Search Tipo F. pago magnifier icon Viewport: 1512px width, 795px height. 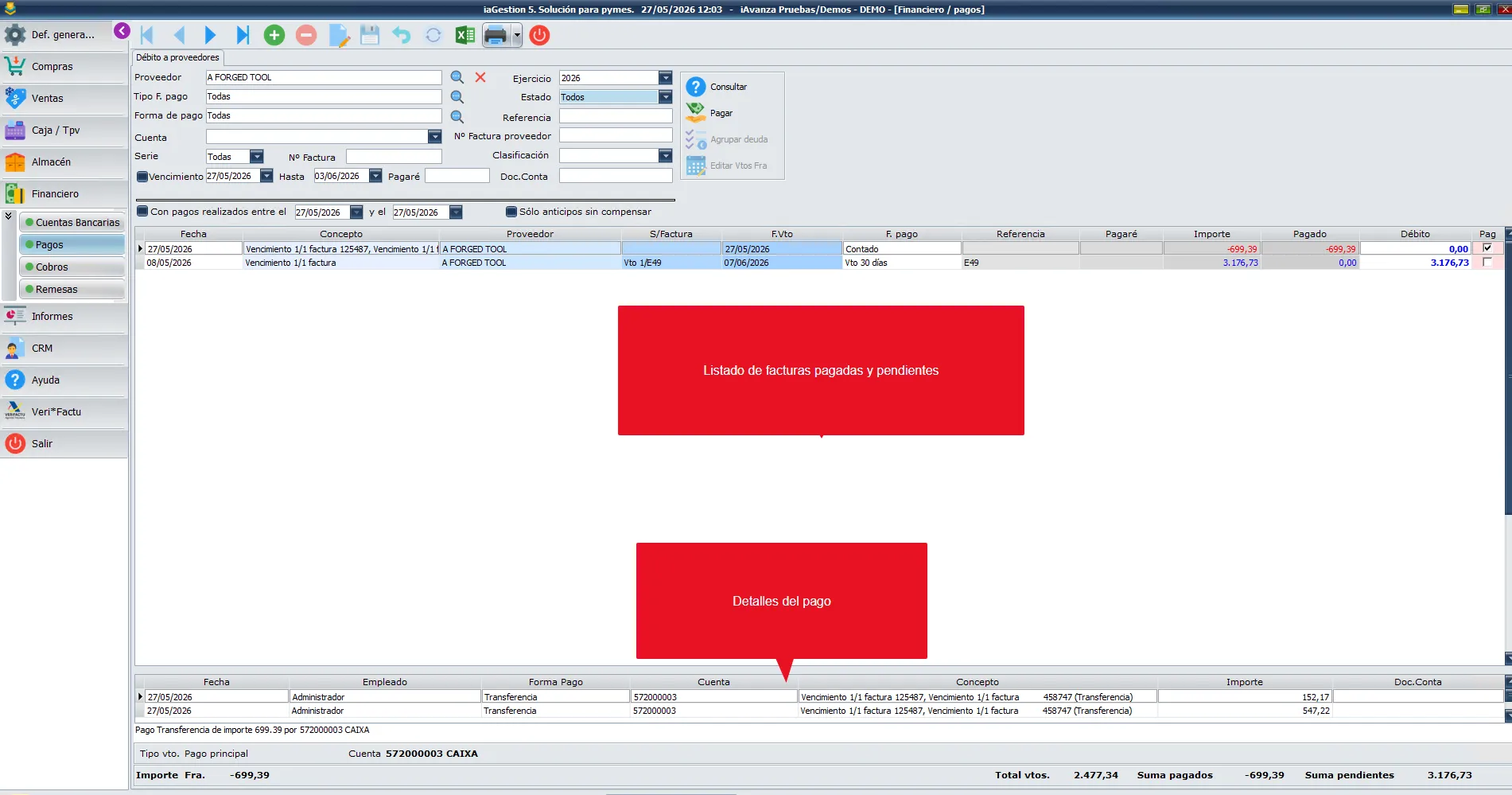[x=457, y=96]
